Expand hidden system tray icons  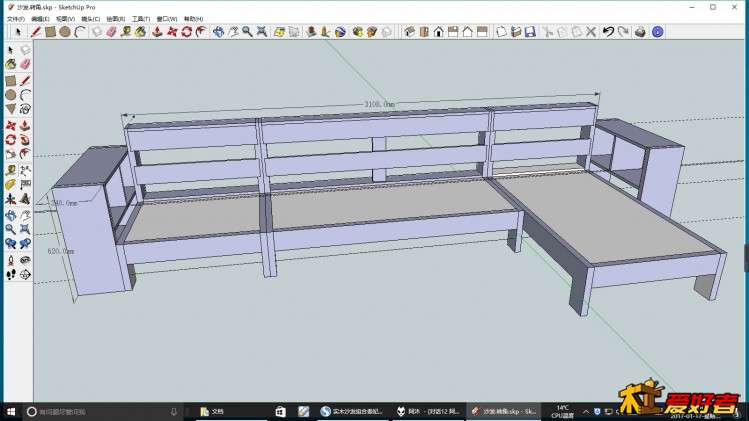(585, 411)
